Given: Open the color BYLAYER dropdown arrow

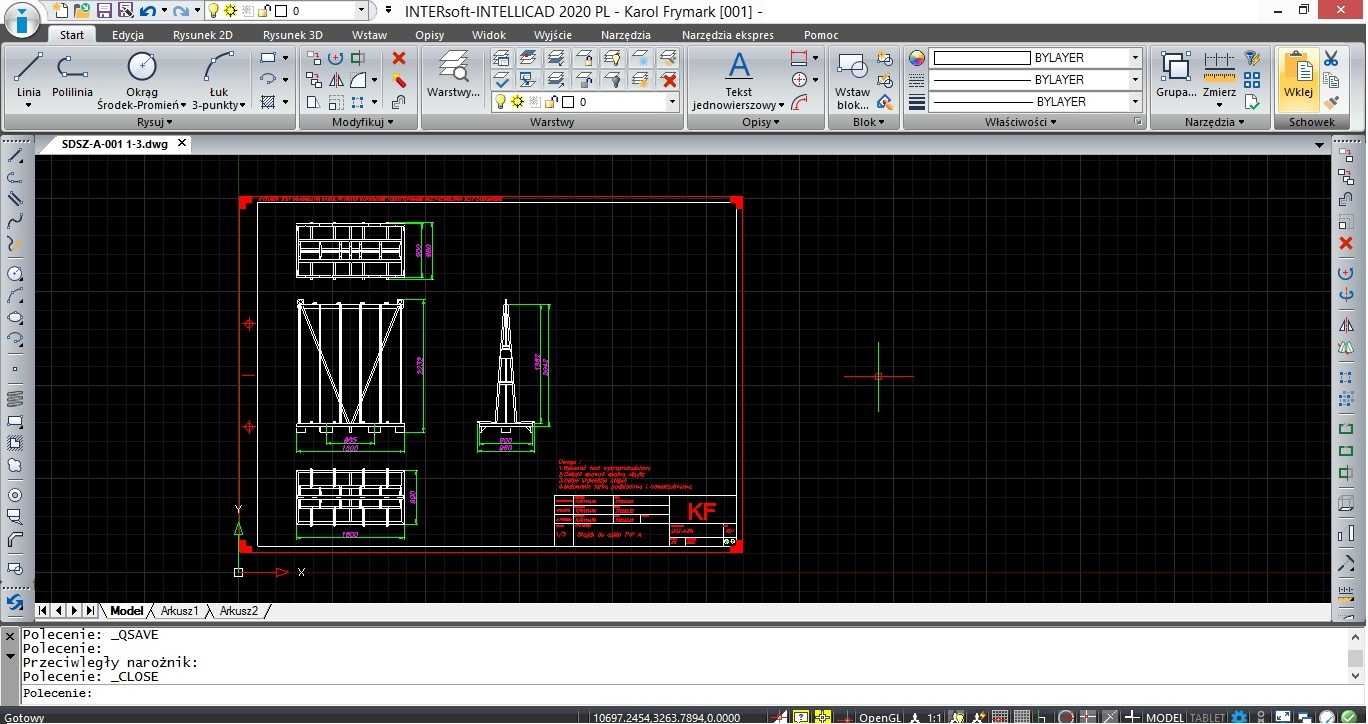Looking at the screenshot, I should pos(1135,58).
